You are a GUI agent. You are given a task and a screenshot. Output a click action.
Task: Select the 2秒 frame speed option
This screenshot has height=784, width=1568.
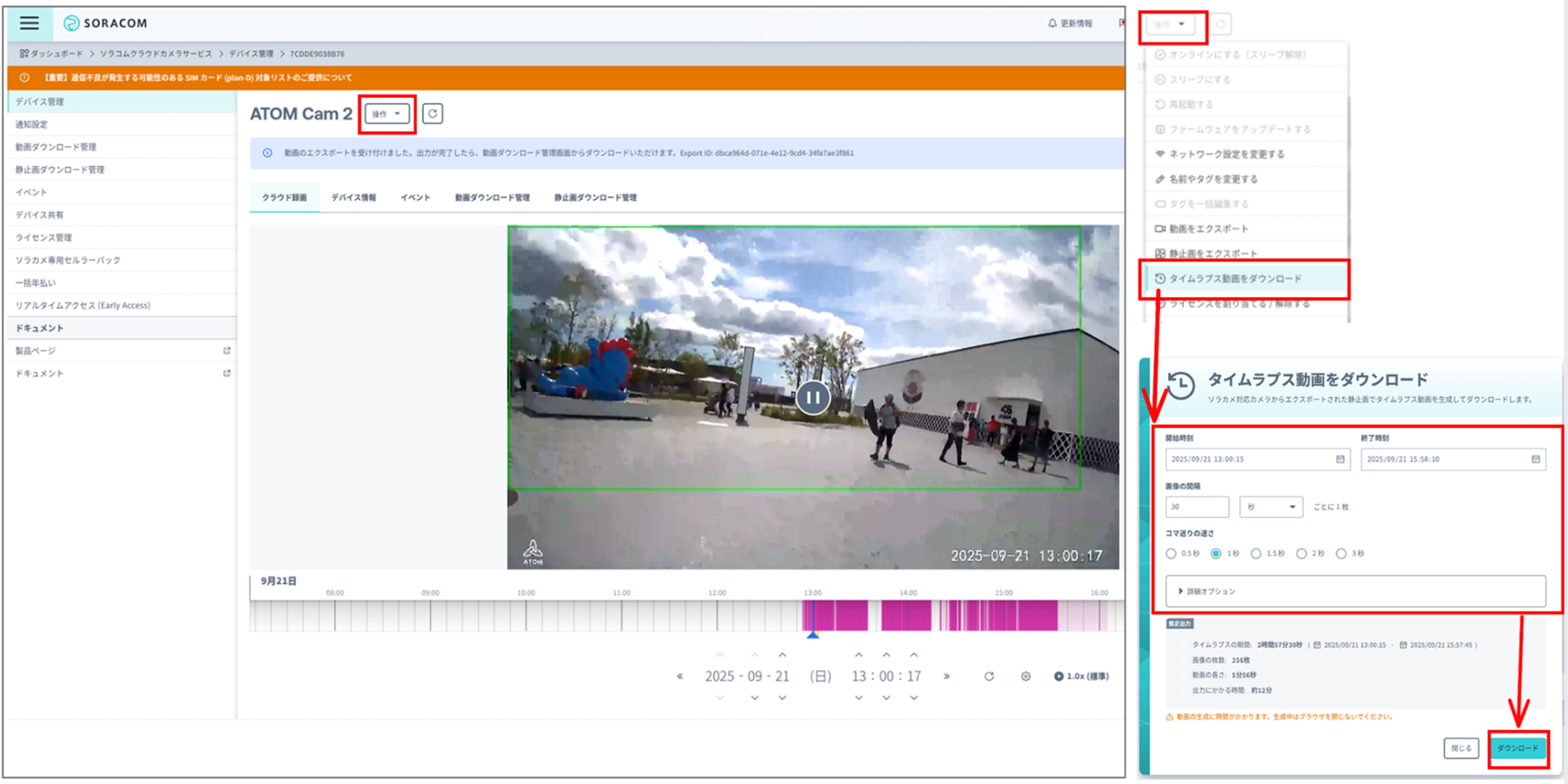1301,554
